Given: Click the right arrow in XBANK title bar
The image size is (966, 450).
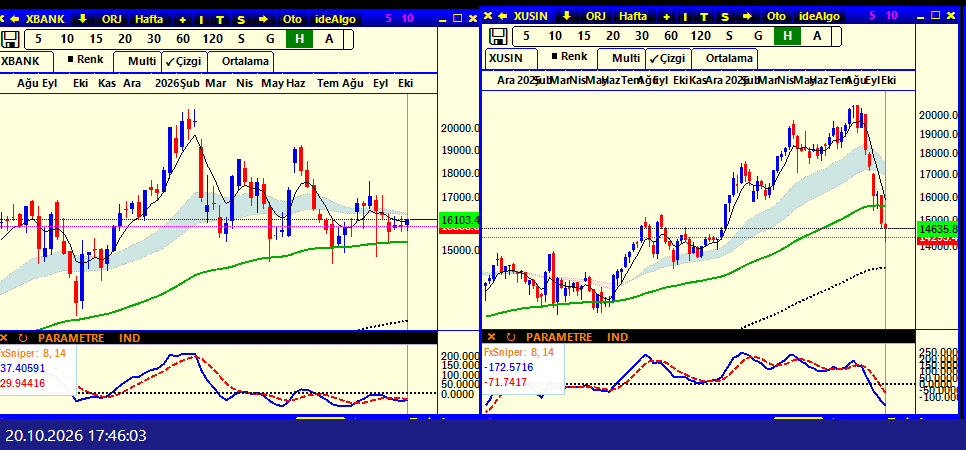Looking at the screenshot, I should pyautogui.click(x=264, y=19).
